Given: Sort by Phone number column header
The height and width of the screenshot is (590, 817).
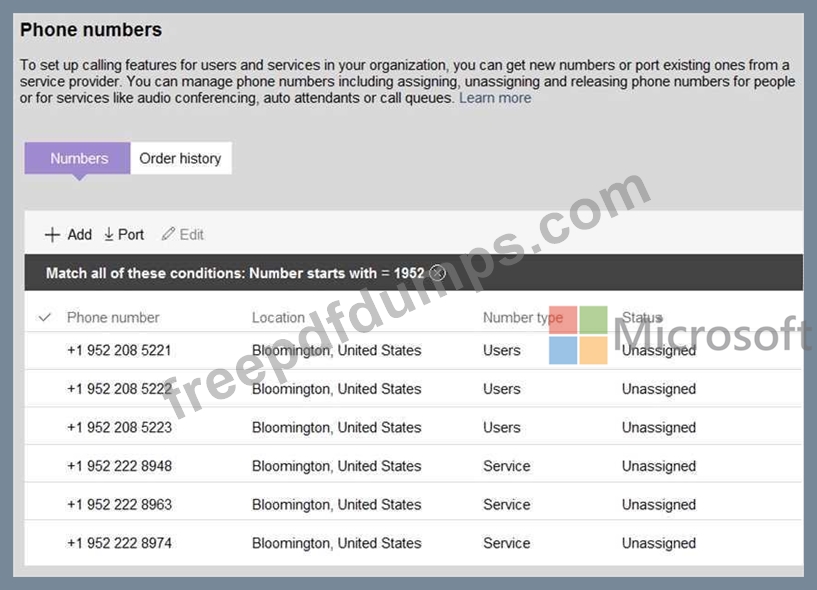Looking at the screenshot, I should pos(113,318).
